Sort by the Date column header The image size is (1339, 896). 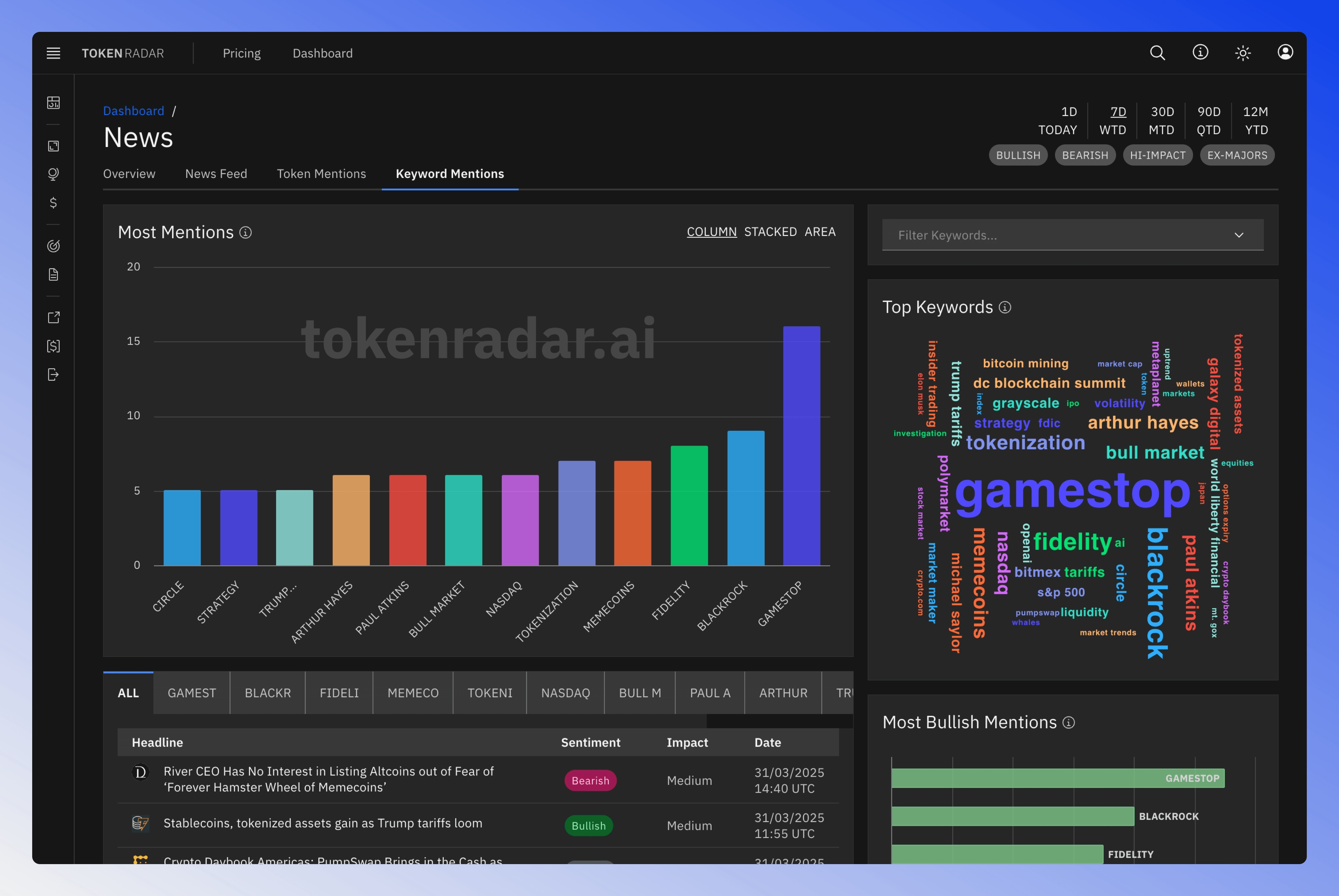[768, 743]
